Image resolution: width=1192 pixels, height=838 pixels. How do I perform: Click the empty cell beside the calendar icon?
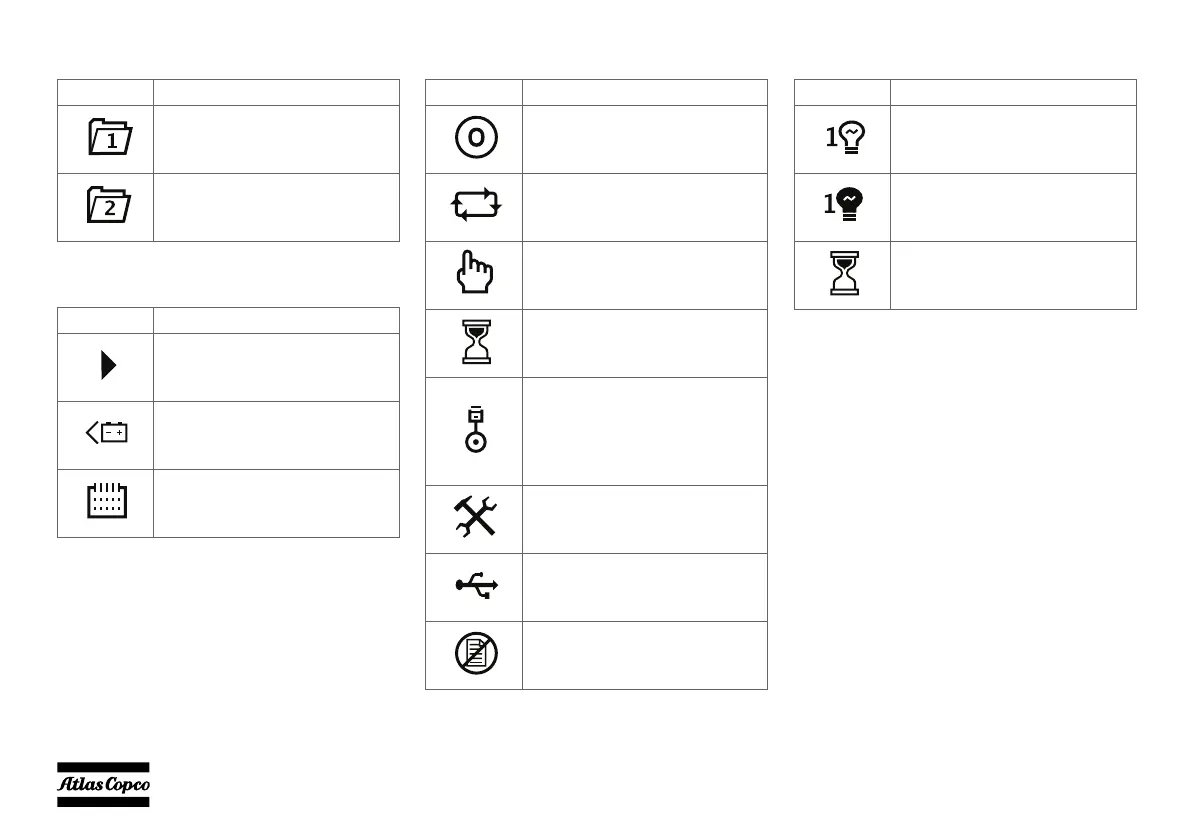click(x=277, y=503)
